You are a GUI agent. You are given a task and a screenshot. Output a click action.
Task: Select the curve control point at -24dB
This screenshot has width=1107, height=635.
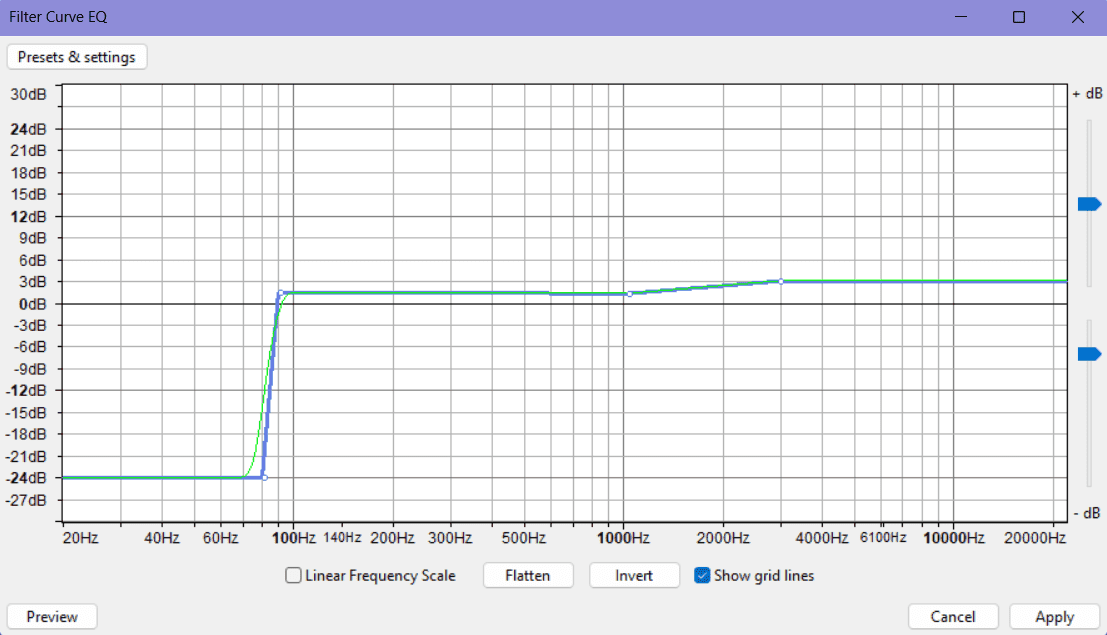[265, 477]
